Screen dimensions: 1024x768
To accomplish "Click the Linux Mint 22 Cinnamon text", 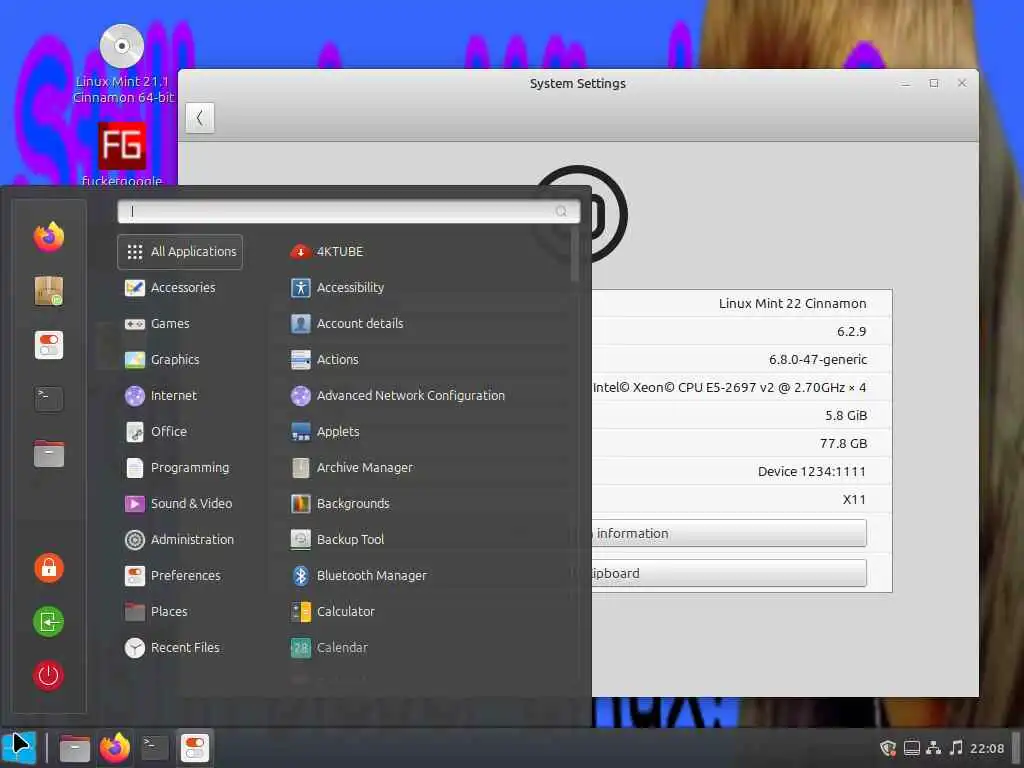I will (x=792, y=304).
